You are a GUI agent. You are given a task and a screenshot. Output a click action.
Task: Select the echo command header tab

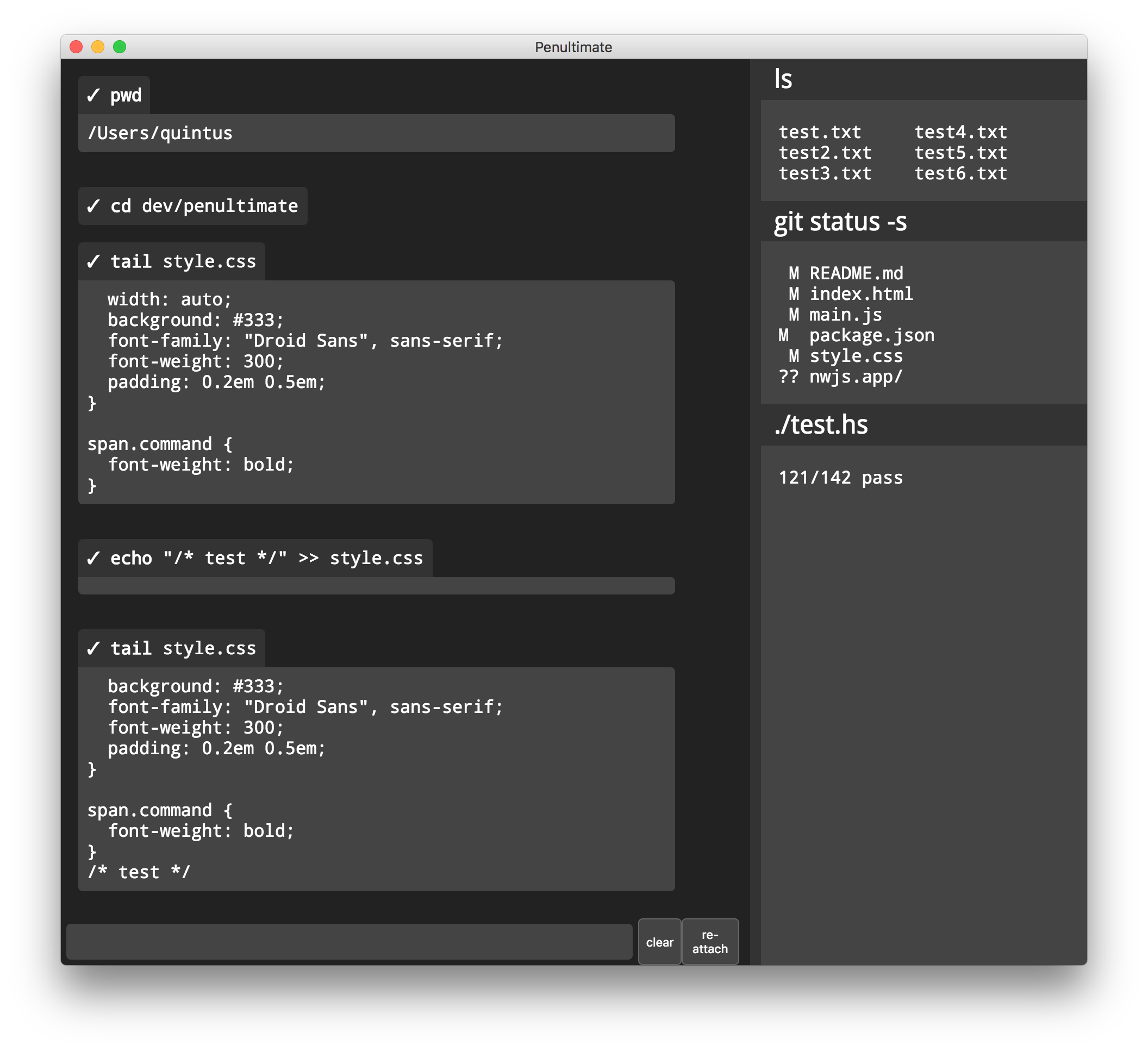266,559
